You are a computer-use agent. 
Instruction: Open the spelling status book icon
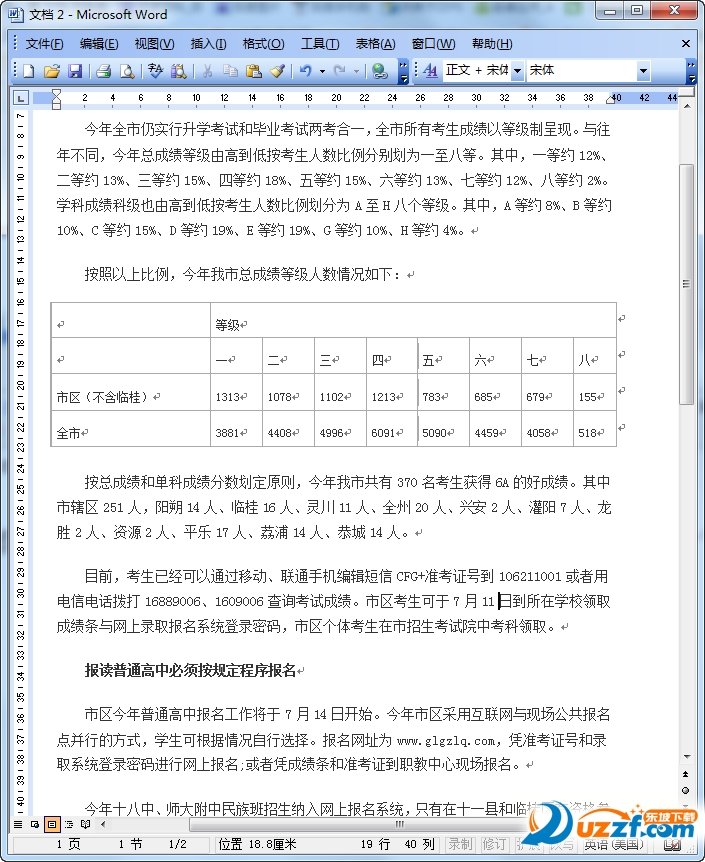[x=672, y=845]
